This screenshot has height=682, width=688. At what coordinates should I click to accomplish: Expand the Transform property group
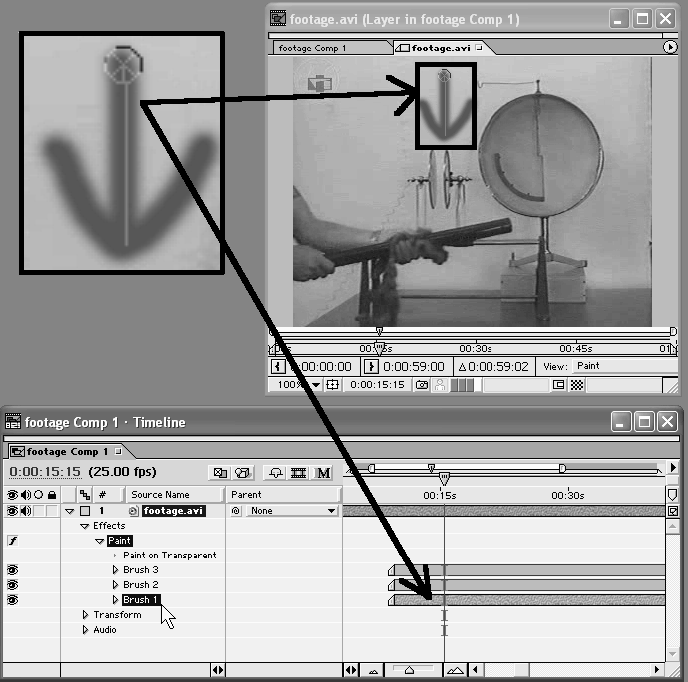(x=86, y=615)
